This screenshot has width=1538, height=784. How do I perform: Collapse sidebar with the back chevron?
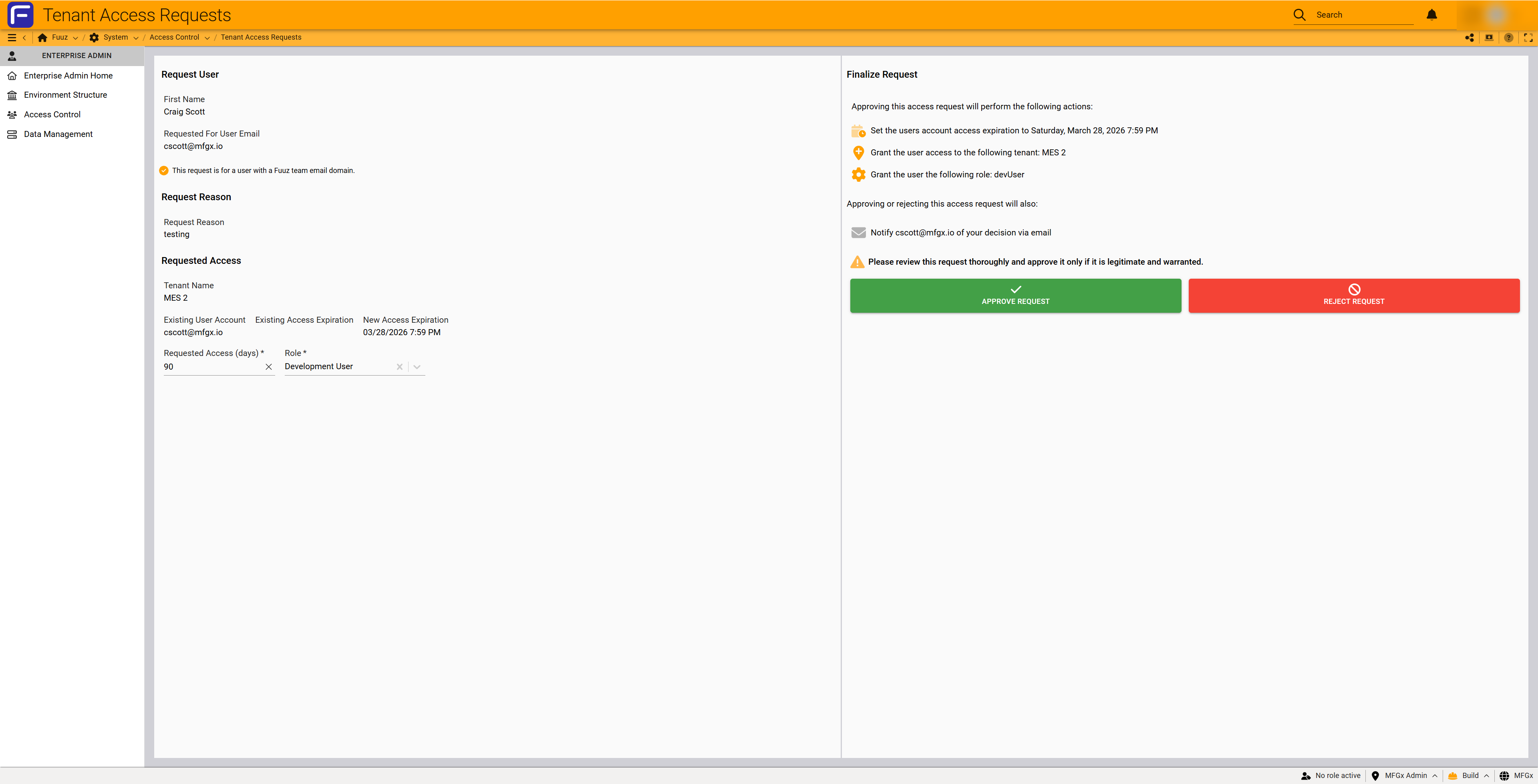(x=24, y=38)
